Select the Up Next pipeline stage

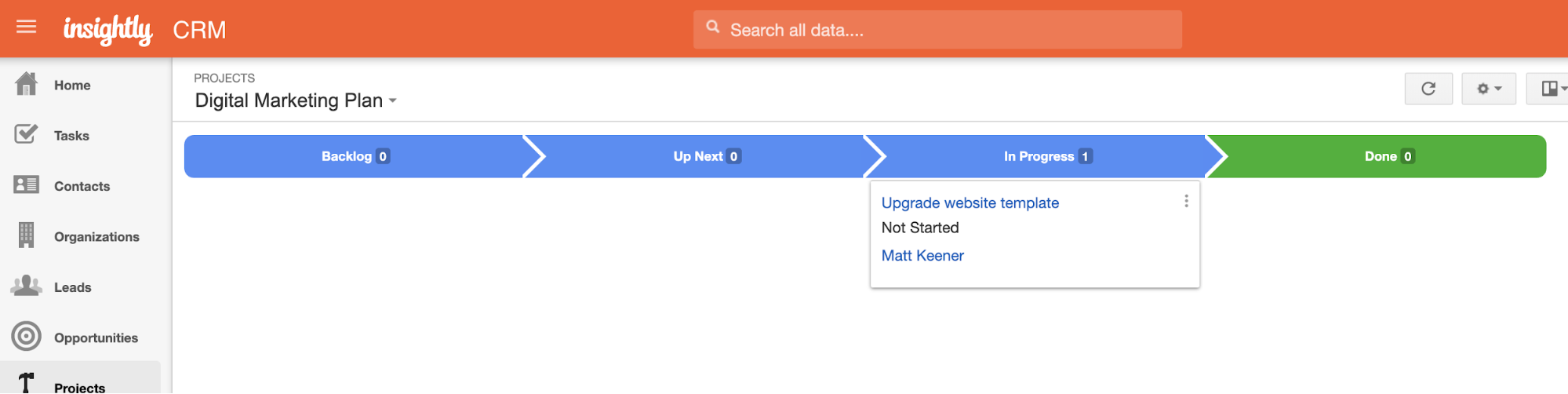tap(706, 156)
